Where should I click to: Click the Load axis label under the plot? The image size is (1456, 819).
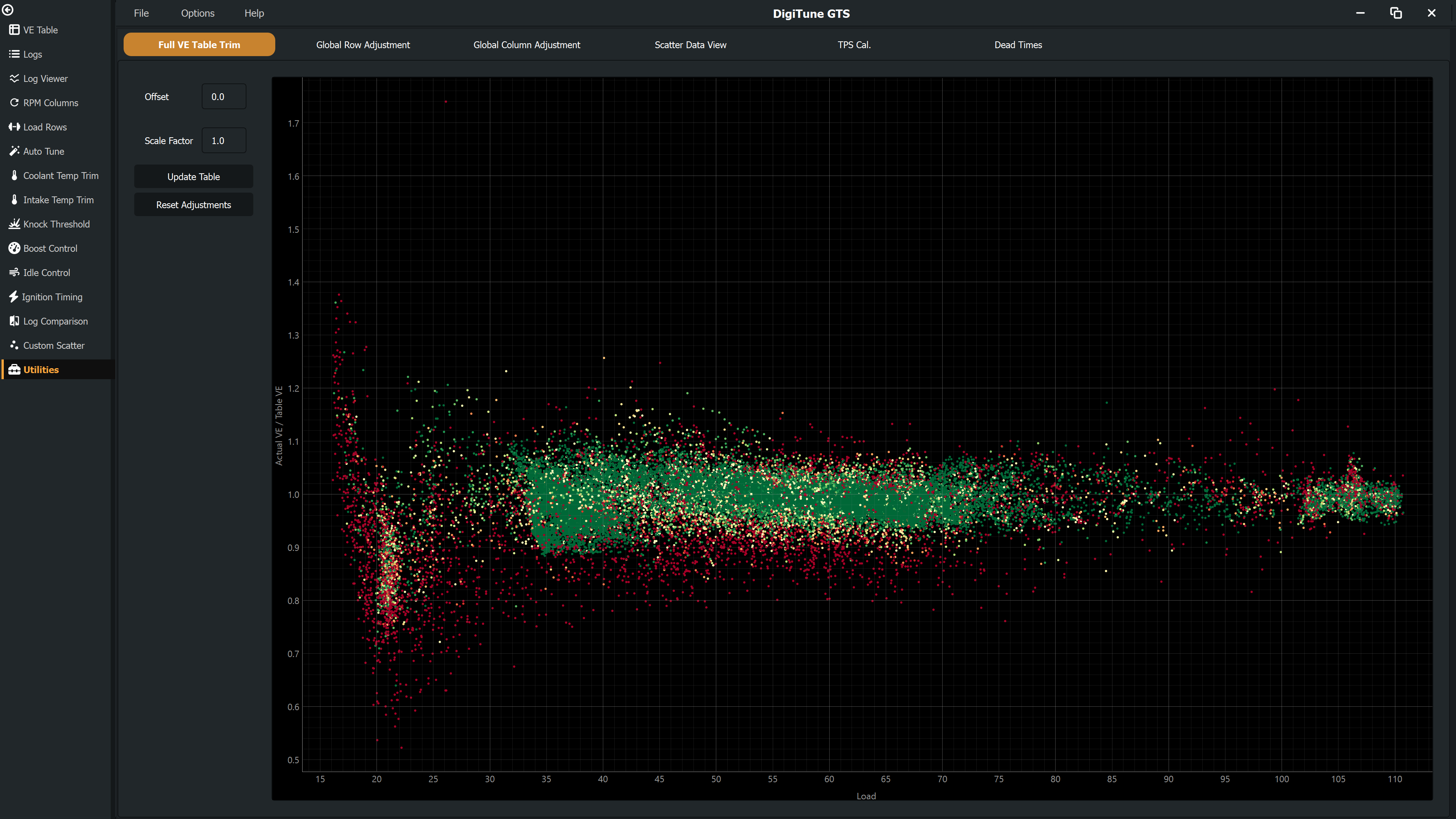coord(866,796)
